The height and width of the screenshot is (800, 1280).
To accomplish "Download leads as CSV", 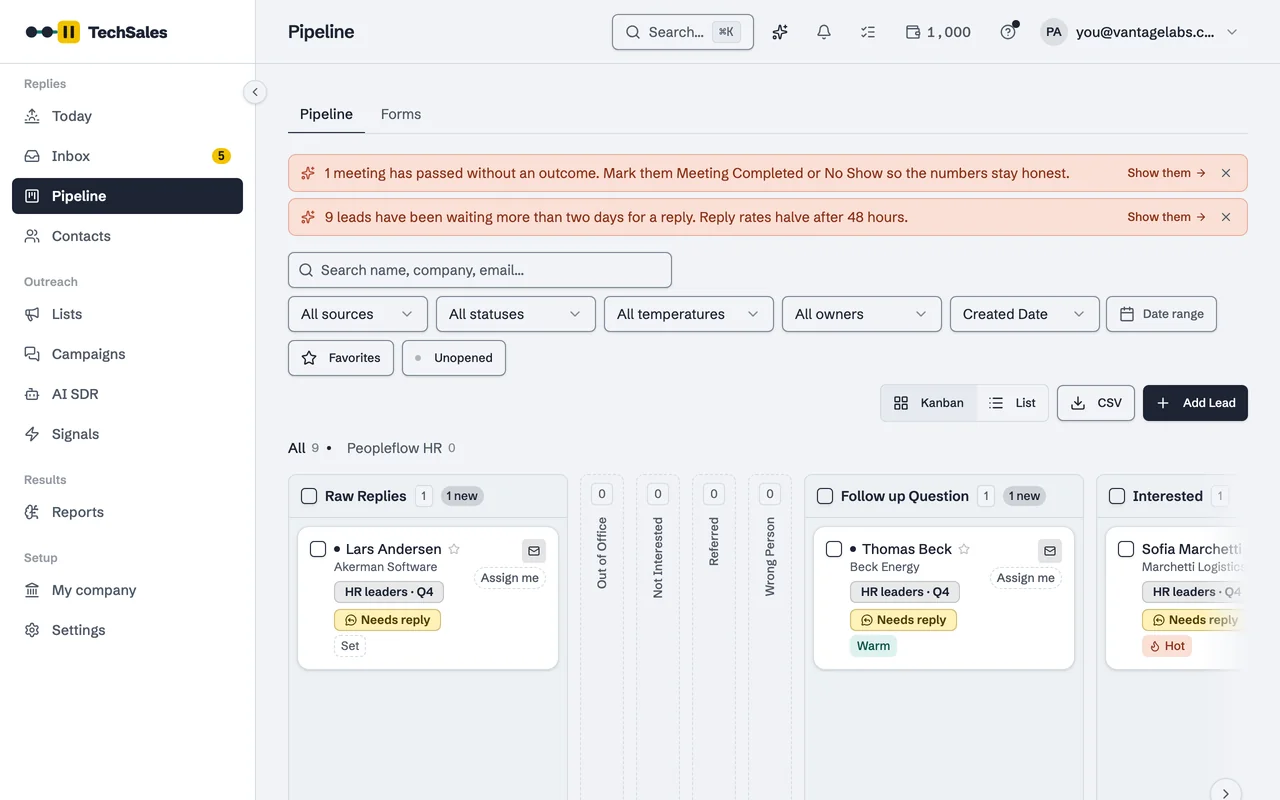I will (x=1096, y=403).
